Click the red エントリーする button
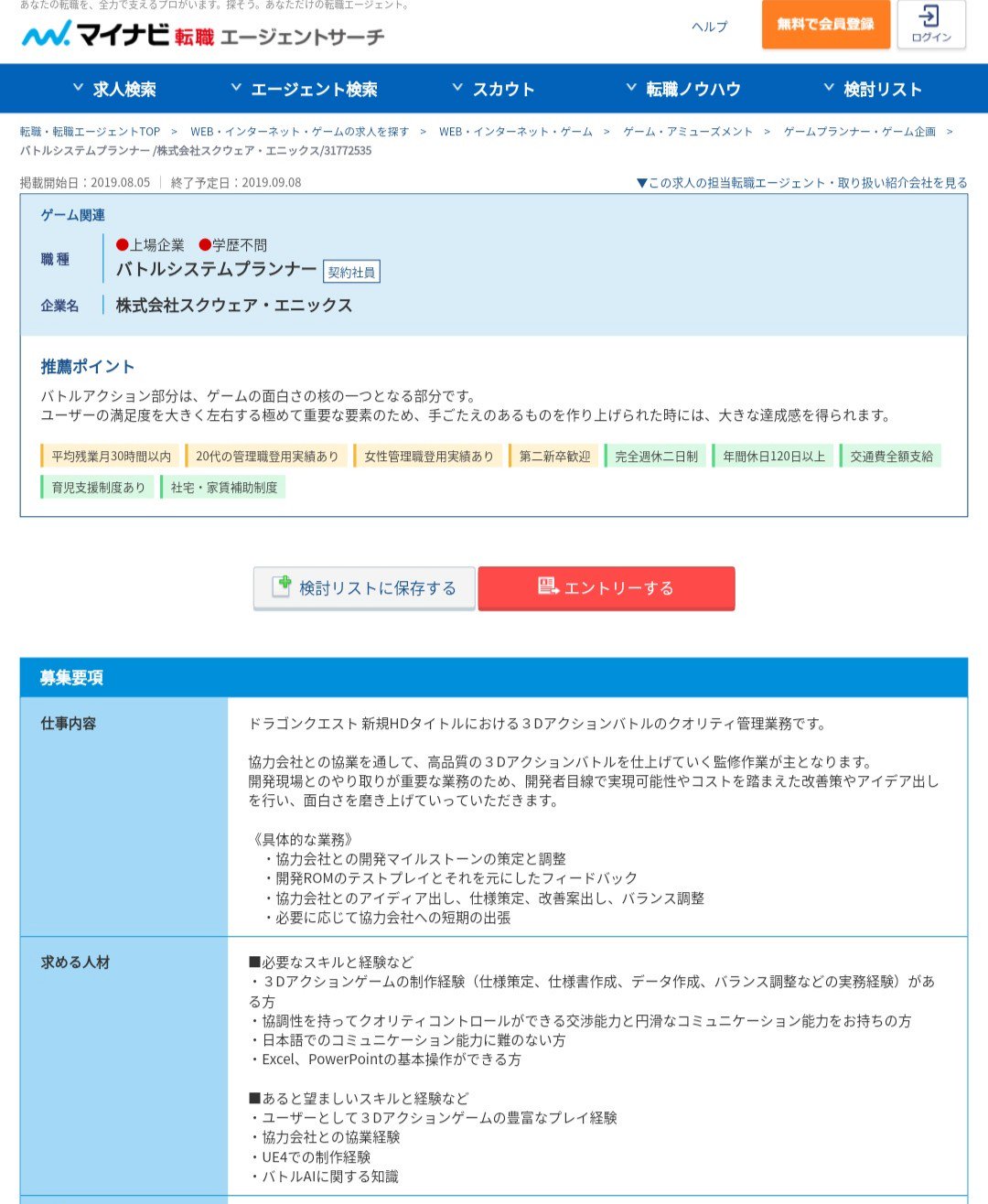Screen dimensions: 988x1204 [607, 587]
